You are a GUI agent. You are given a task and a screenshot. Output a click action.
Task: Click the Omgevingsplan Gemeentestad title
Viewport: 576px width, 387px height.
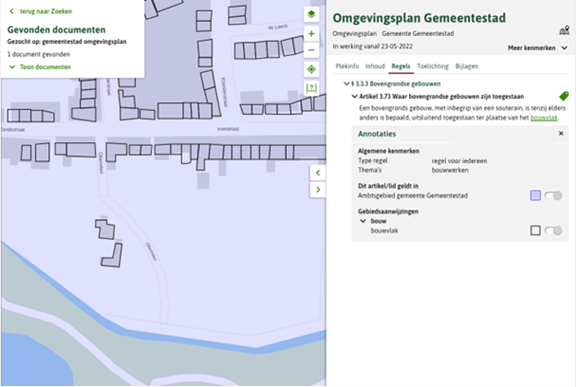[x=419, y=18]
